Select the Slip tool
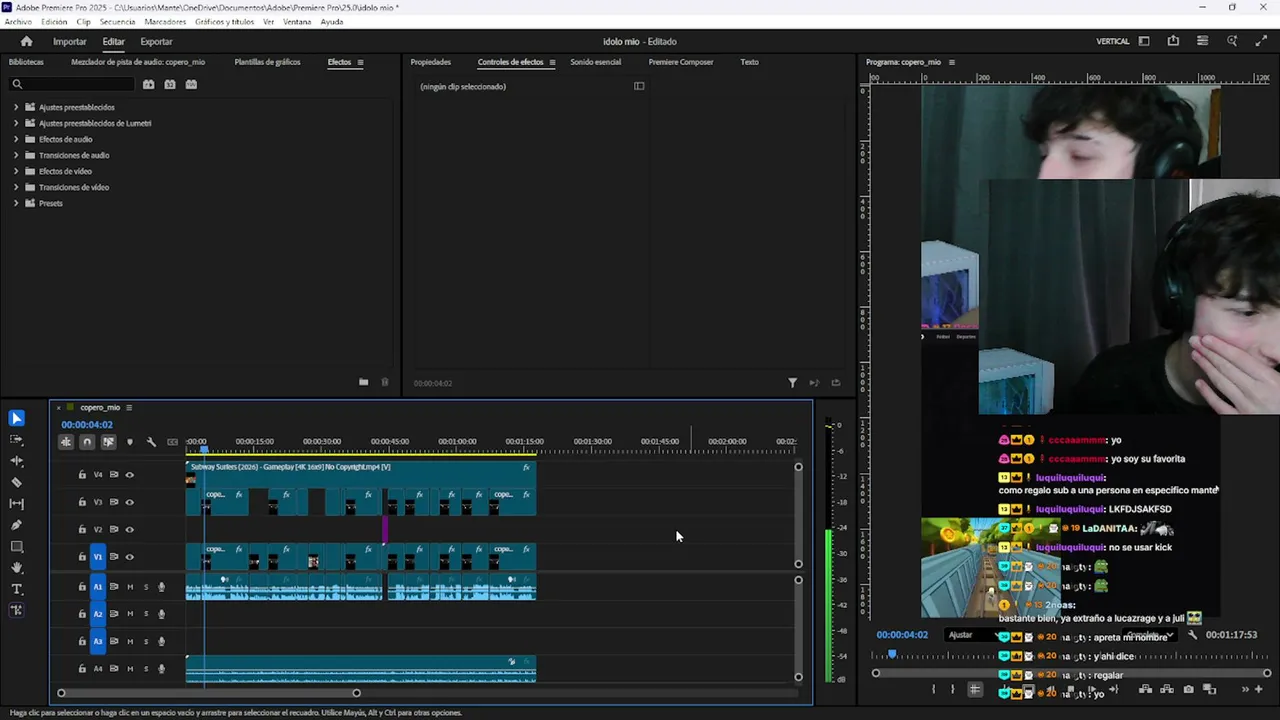 [17, 504]
